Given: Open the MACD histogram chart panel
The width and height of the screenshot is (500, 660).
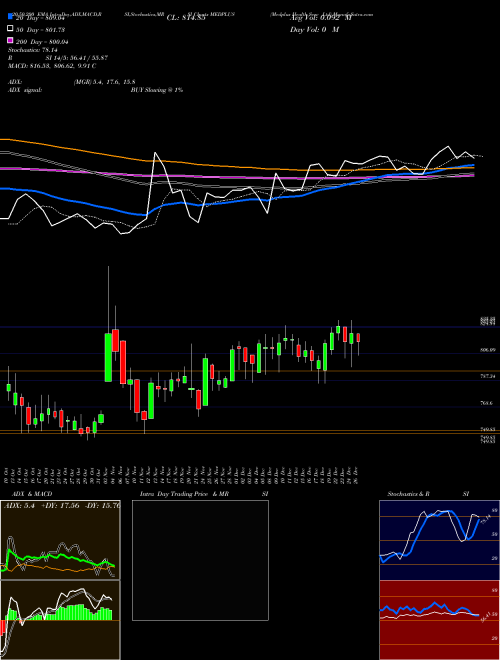Looking at the screenshot, I should pyautogui.click(x=60, y=620).
